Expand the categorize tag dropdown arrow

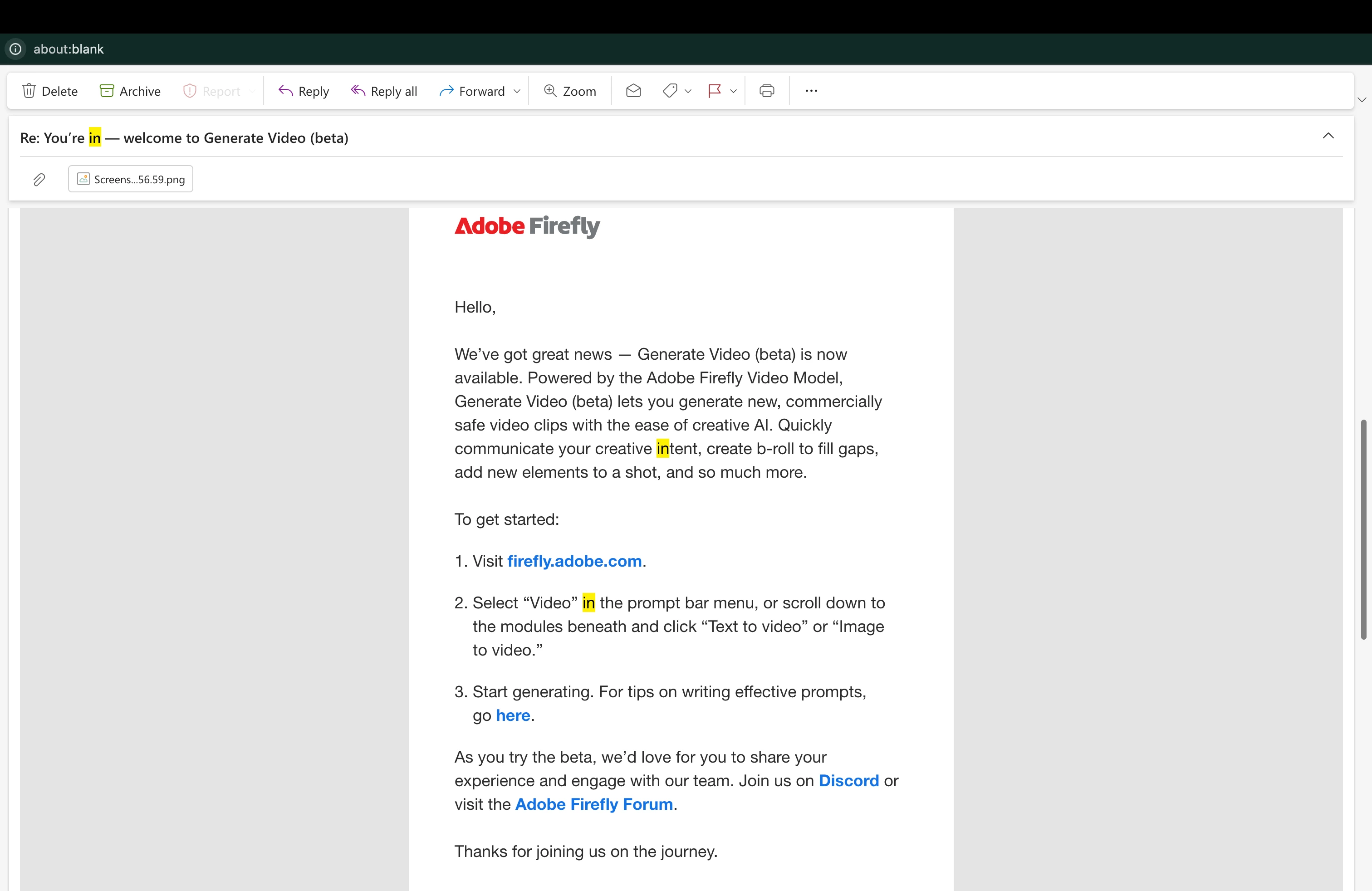coord(688,91)
